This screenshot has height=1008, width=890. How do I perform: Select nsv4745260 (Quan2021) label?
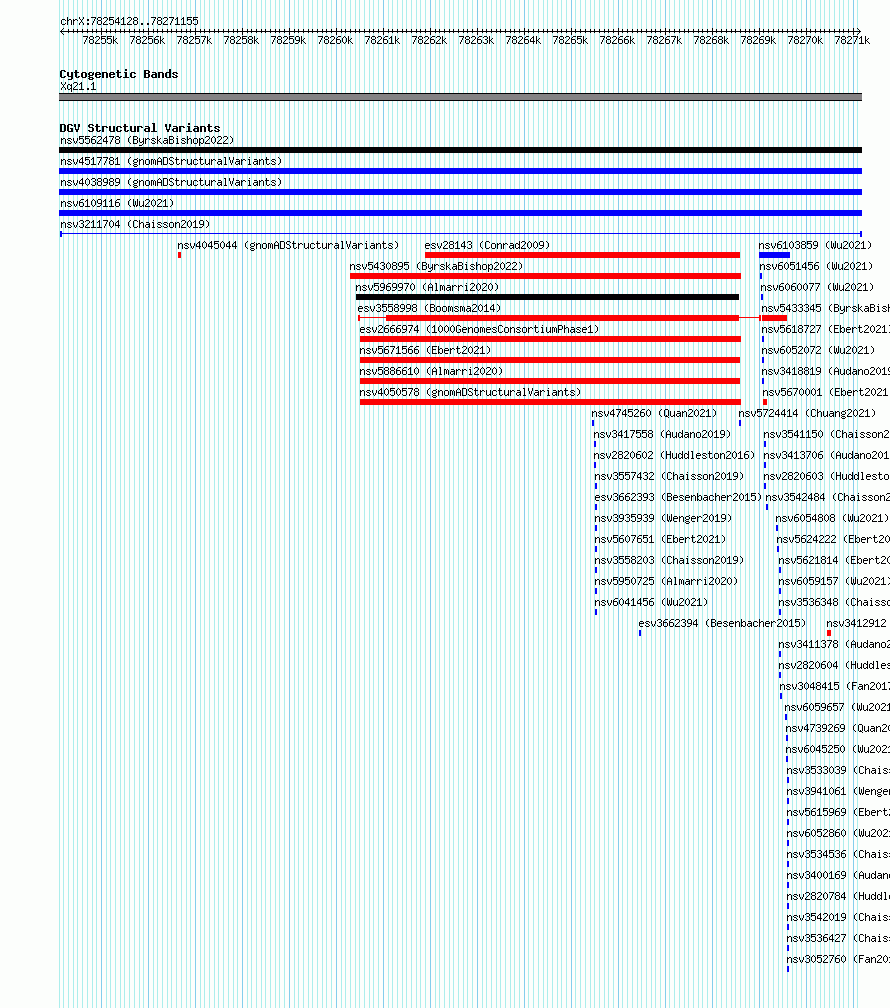coord(654,413)
